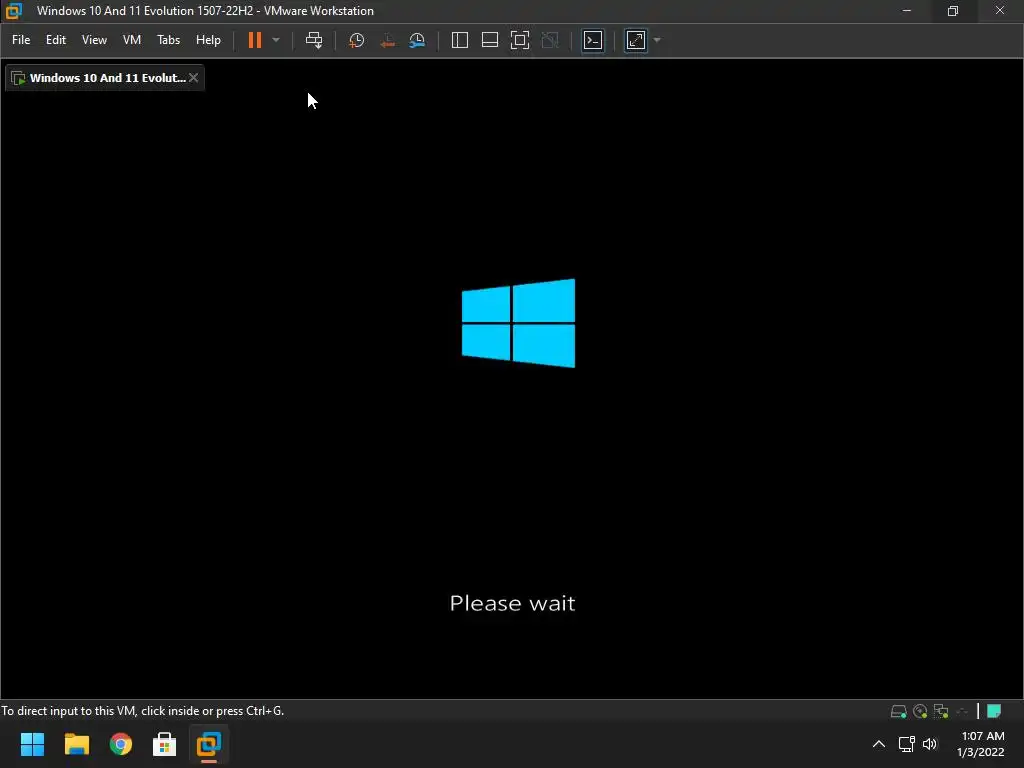Close the Windows 10 And 11 Evolut... tab
The height and width of the screenshot is (768, 1024).
[193, 78]
